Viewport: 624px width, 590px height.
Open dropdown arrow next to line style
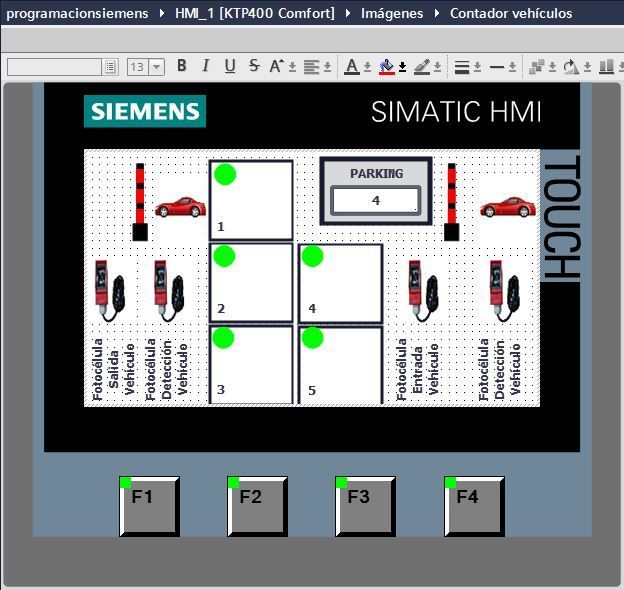point(513,67)
